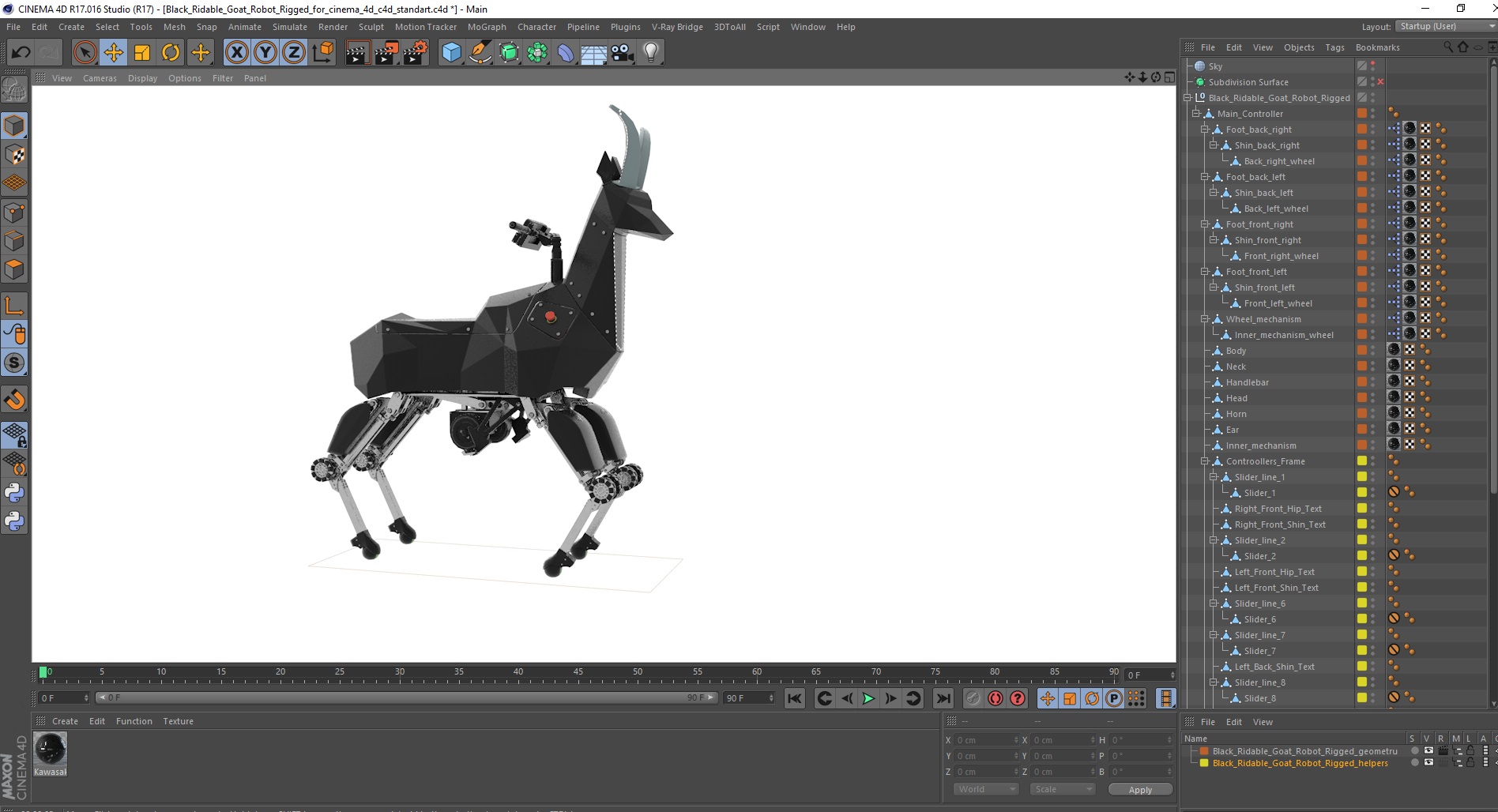Open the MoGraph menu
The image size is (1498, 812).
click(487, 27)
